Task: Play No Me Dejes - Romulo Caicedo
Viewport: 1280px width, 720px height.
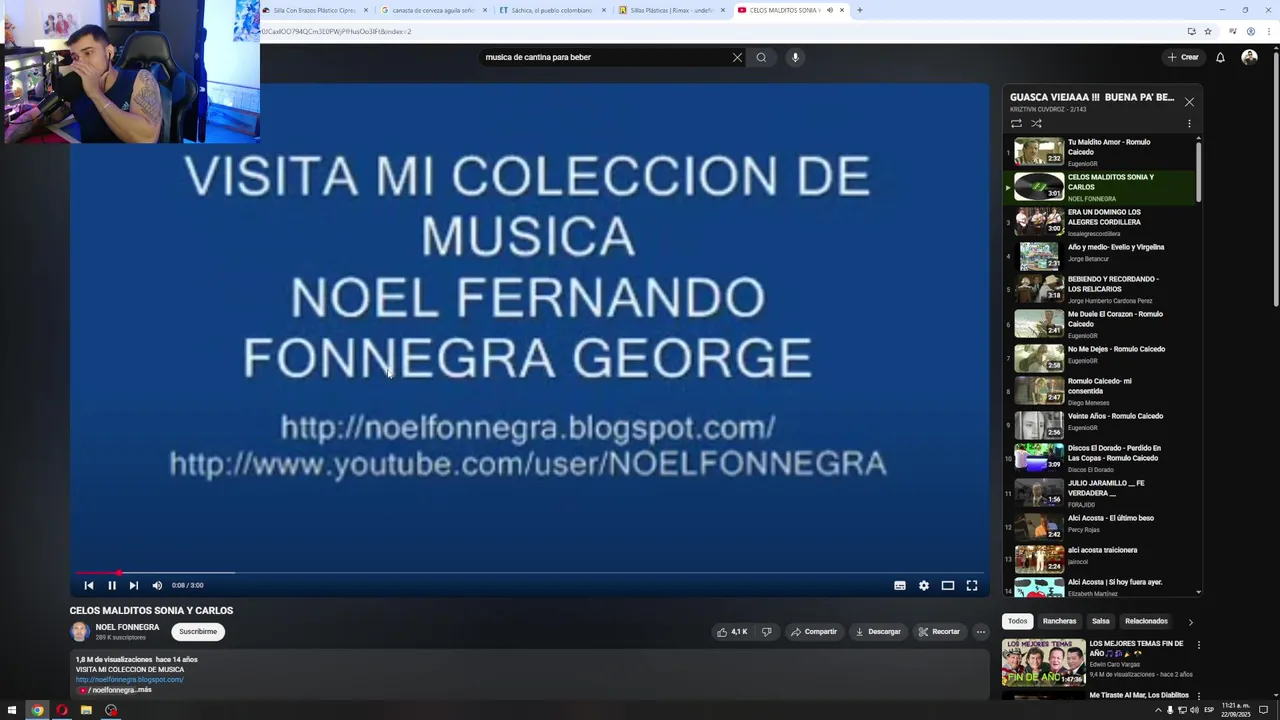Action: click(x=1100, y=358)
